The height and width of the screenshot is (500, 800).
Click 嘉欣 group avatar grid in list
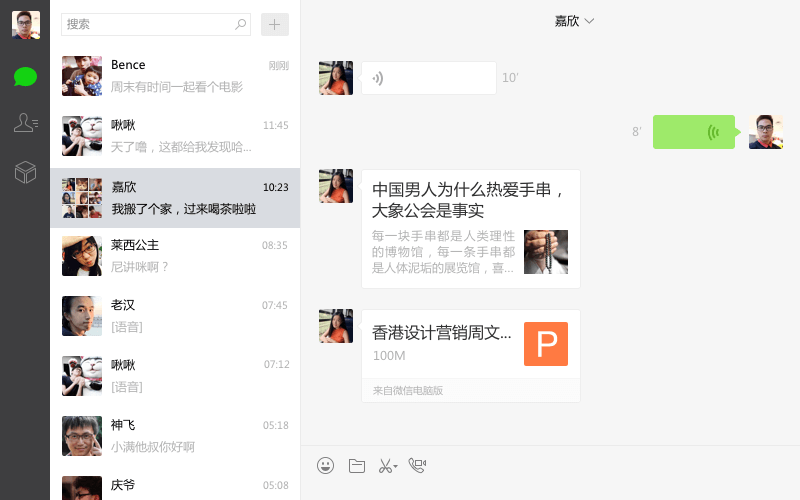82,198
